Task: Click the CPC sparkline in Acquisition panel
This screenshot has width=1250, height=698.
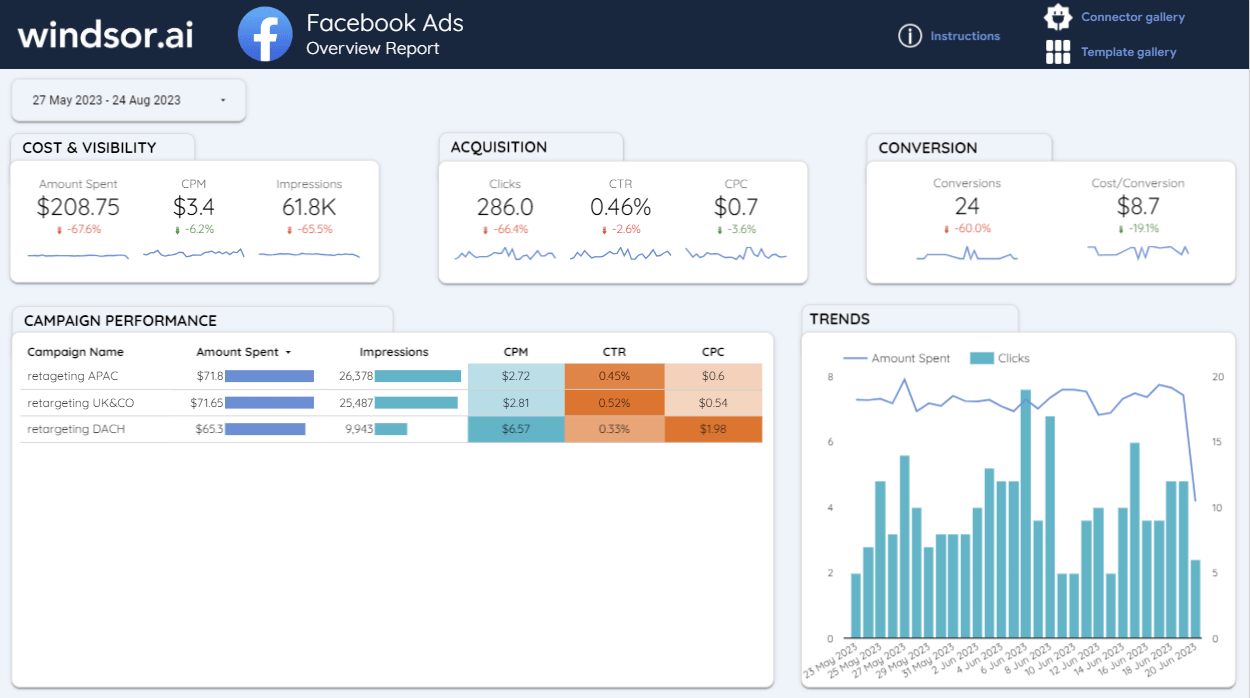Action: 736,254
